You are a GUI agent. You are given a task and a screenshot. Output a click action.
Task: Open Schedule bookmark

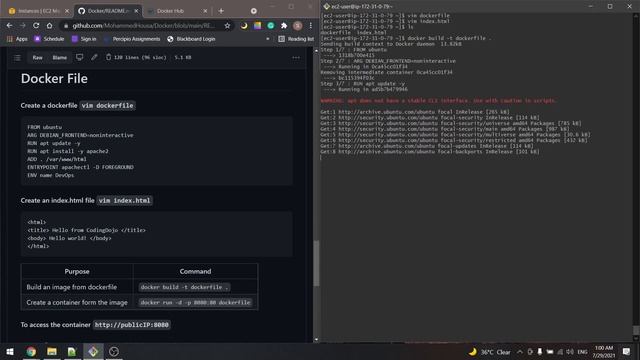(49, 39)
